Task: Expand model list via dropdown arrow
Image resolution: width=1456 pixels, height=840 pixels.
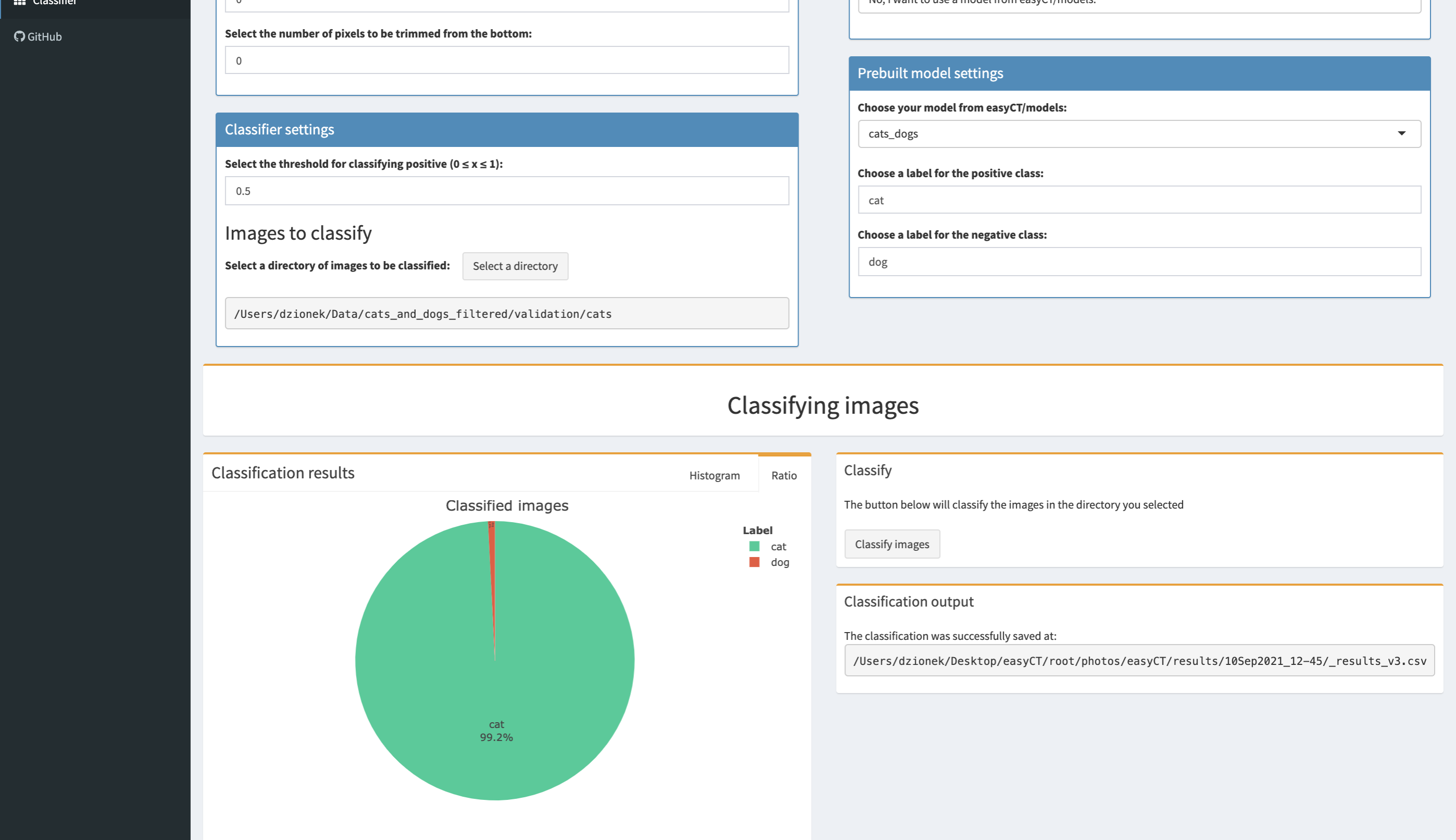Action: [x=1401, y=133]
